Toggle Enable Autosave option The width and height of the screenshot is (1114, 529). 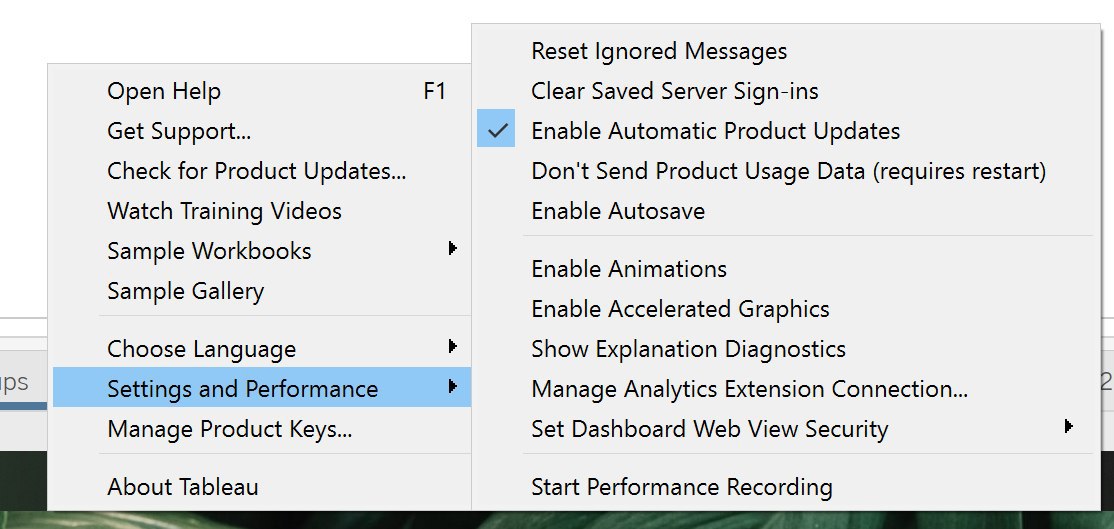pos(786,211)
